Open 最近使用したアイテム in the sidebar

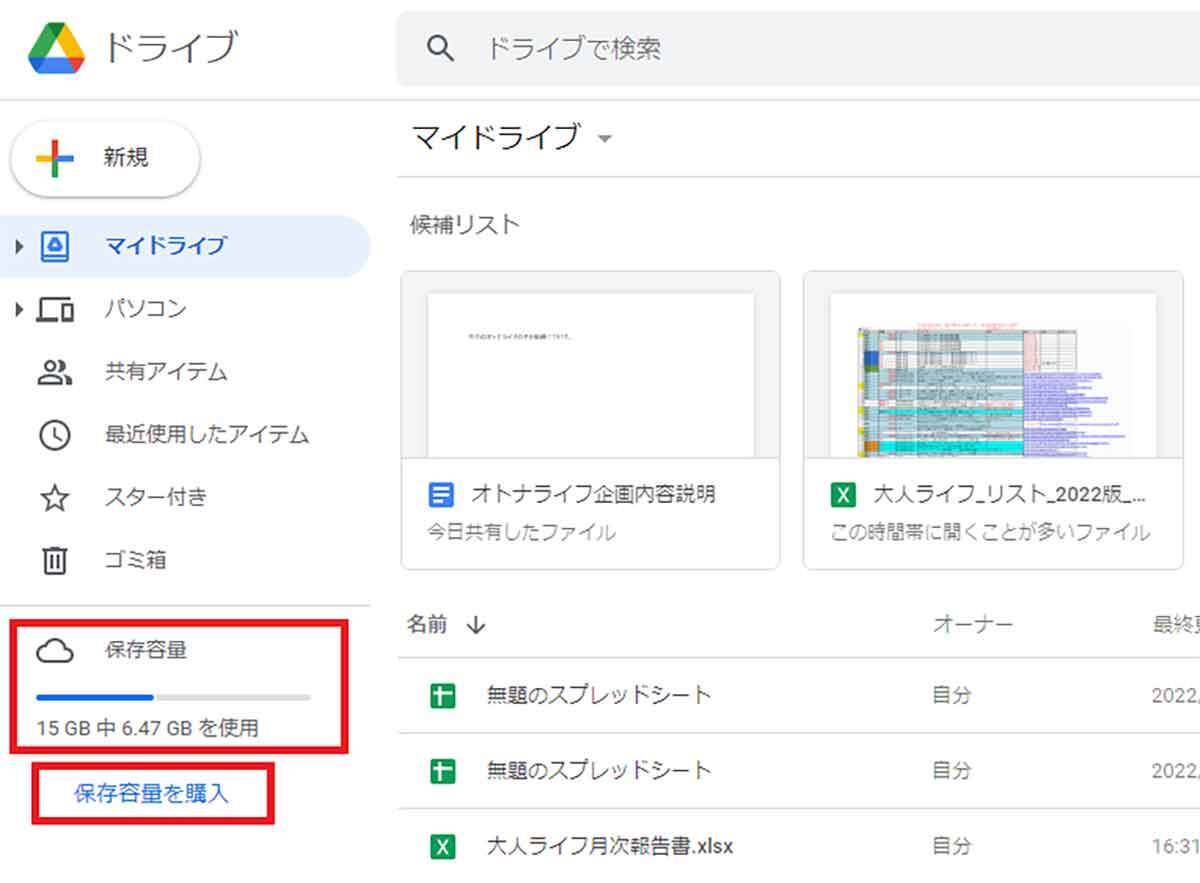(206, 435)
